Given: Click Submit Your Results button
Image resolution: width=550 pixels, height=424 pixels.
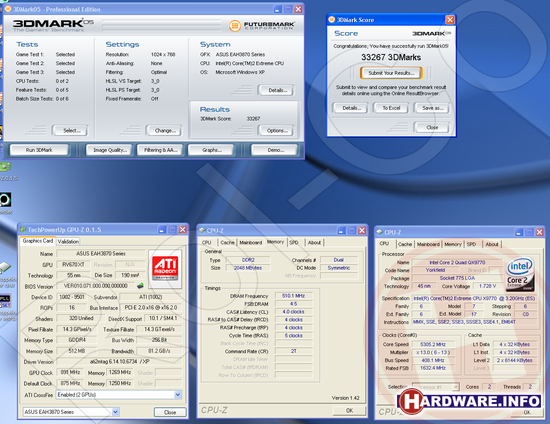Looking at the screenshot, I should click(391, 73).
